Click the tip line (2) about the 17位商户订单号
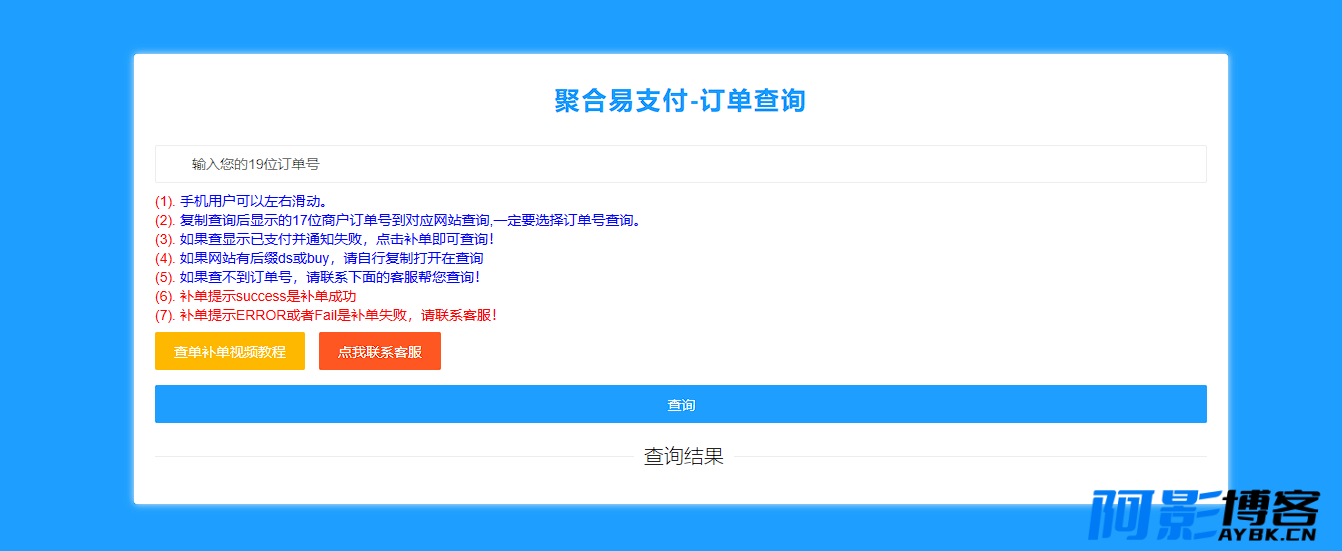Viewport: 1342px width, 551px height. click(x=398, y=220)
